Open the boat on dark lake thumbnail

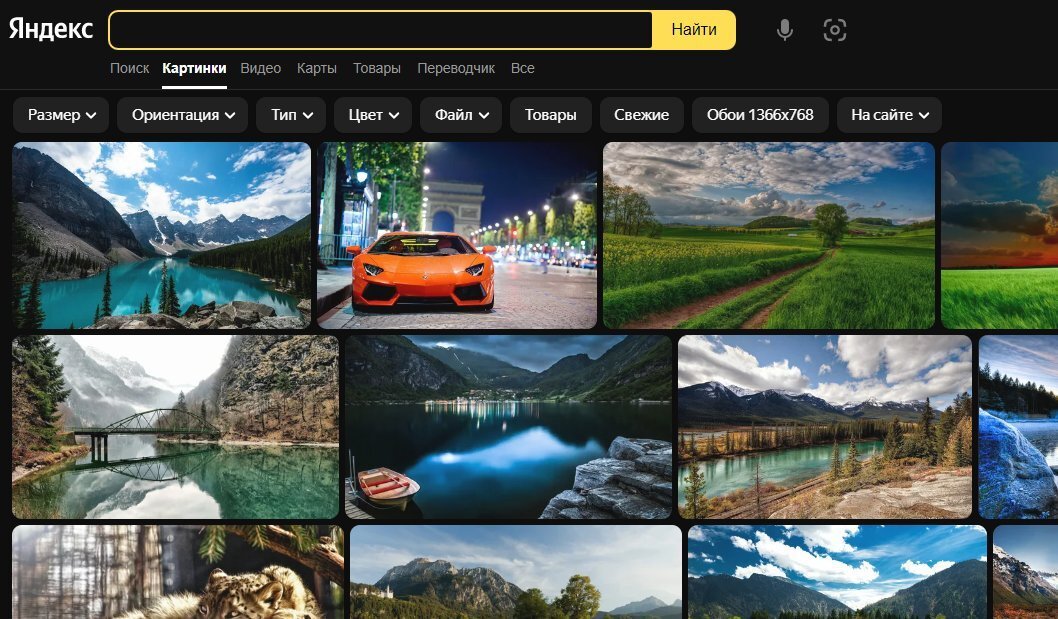pyautogui.click(x=509, y=427)
